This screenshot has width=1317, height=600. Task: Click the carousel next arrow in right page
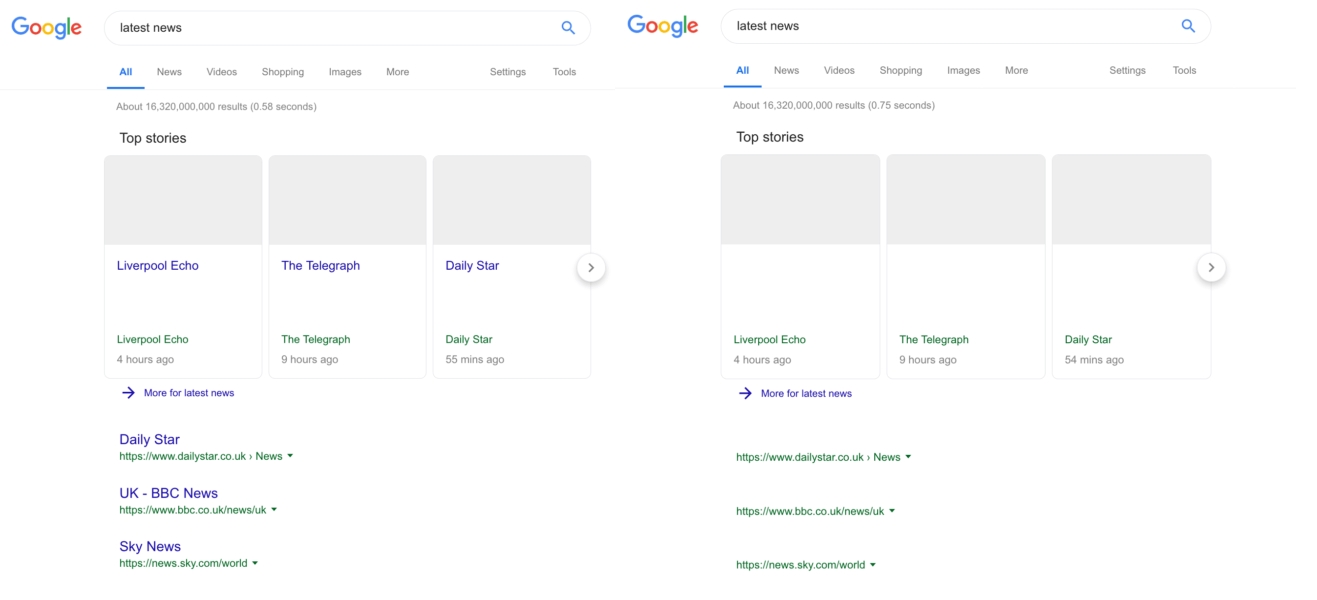click(x=1211, y=267)
